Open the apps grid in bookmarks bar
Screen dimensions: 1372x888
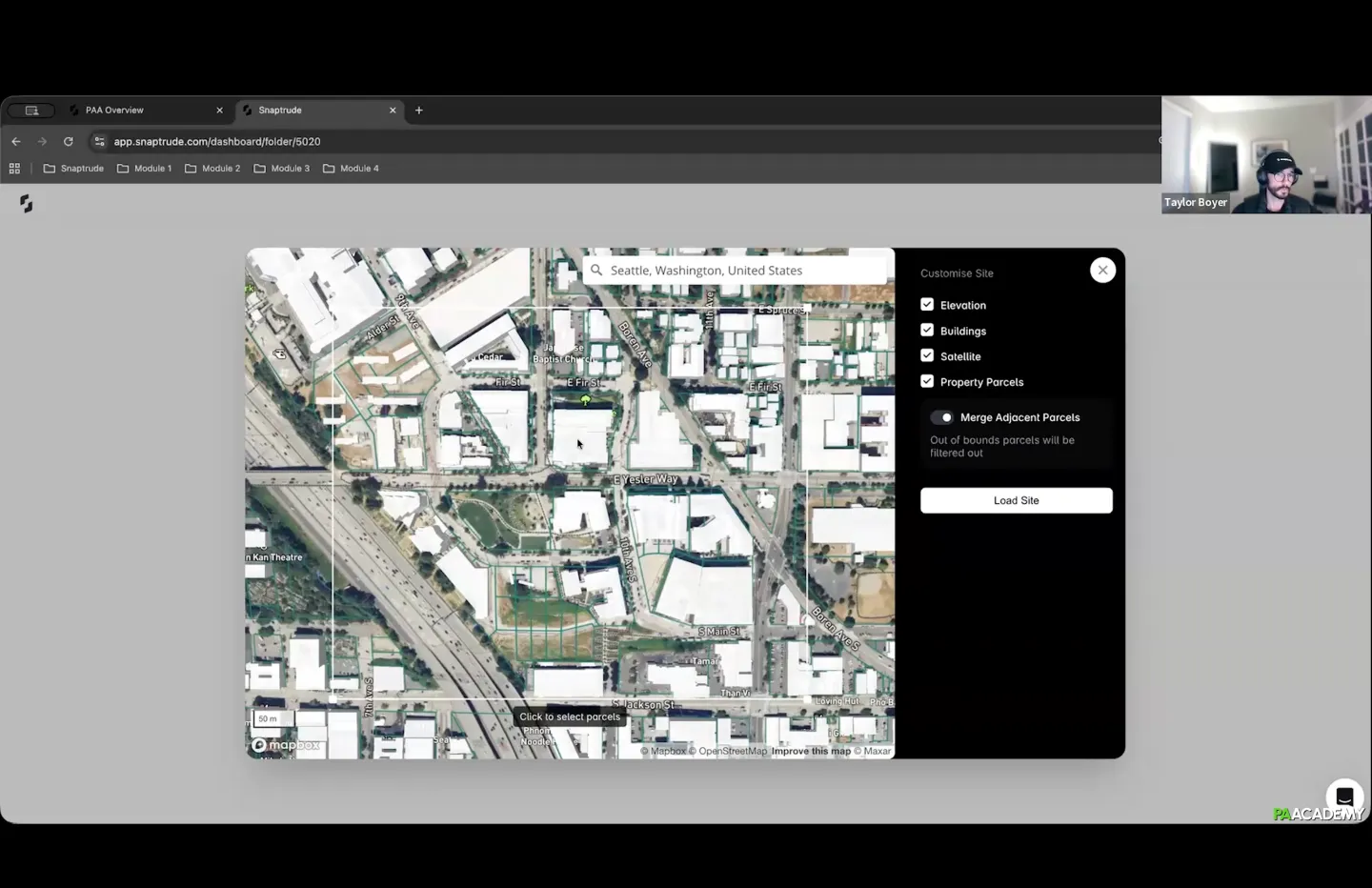pos(14,169)
